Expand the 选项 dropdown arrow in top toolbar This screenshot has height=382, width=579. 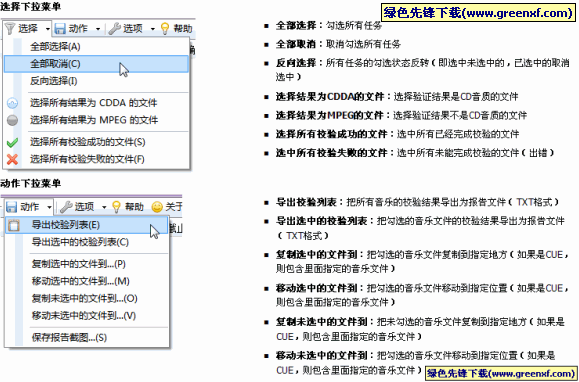coord(153,29)
